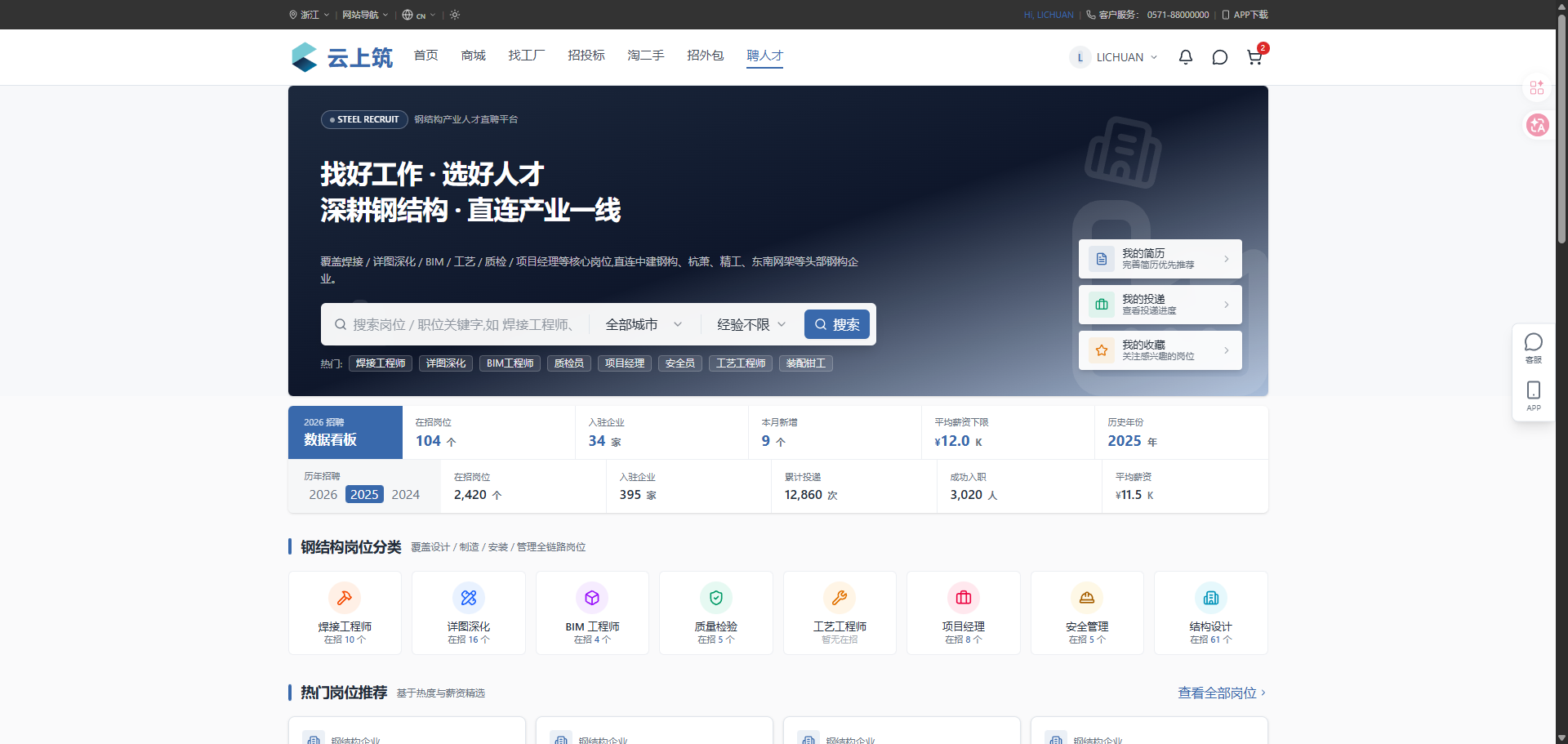Click the 项目经理 hot tag
This screenshot has height=744, width=1568.
(x=625, y=363)
